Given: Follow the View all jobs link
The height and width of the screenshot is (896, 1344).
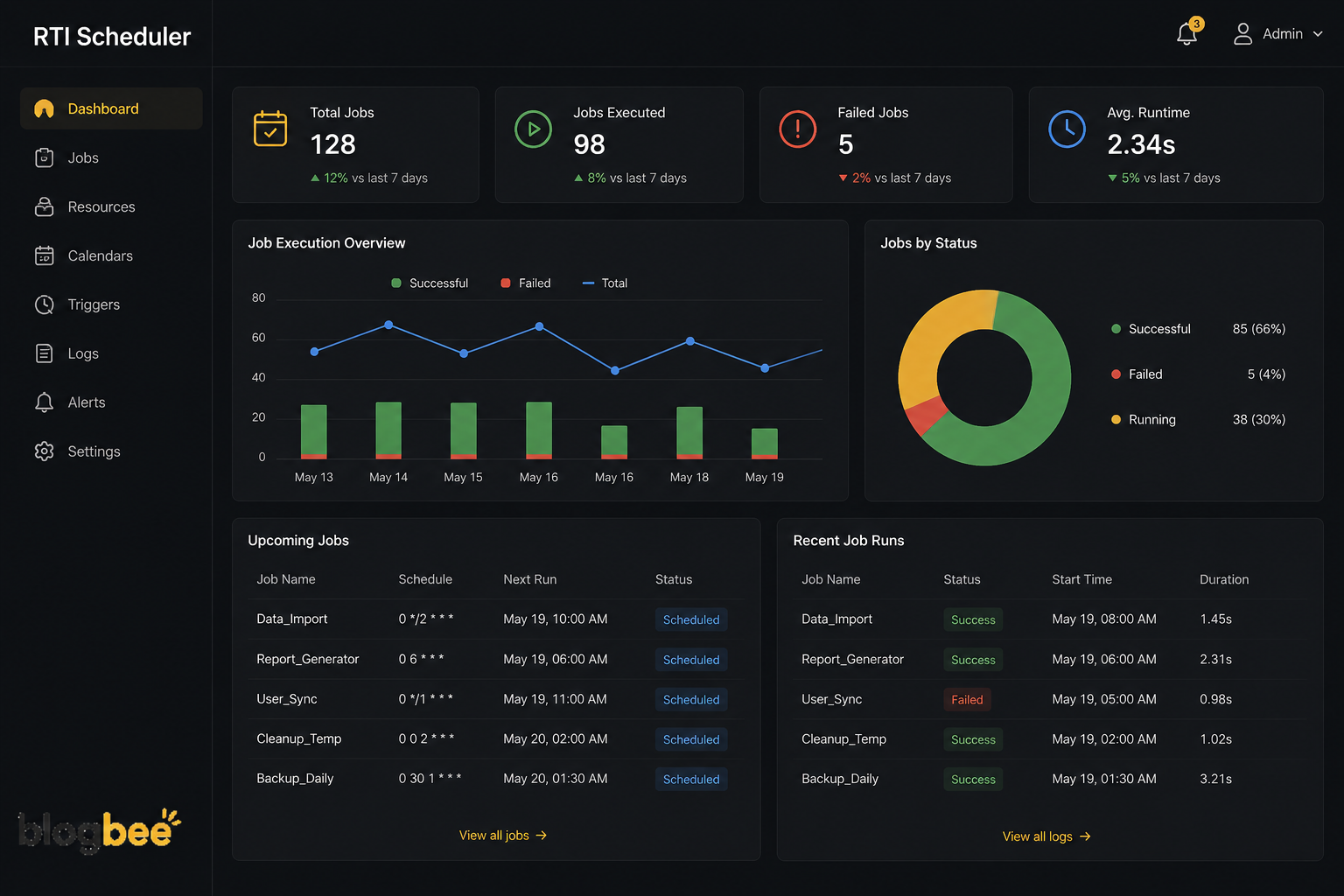Looking at the screenshot, I should tap(503, 836).
